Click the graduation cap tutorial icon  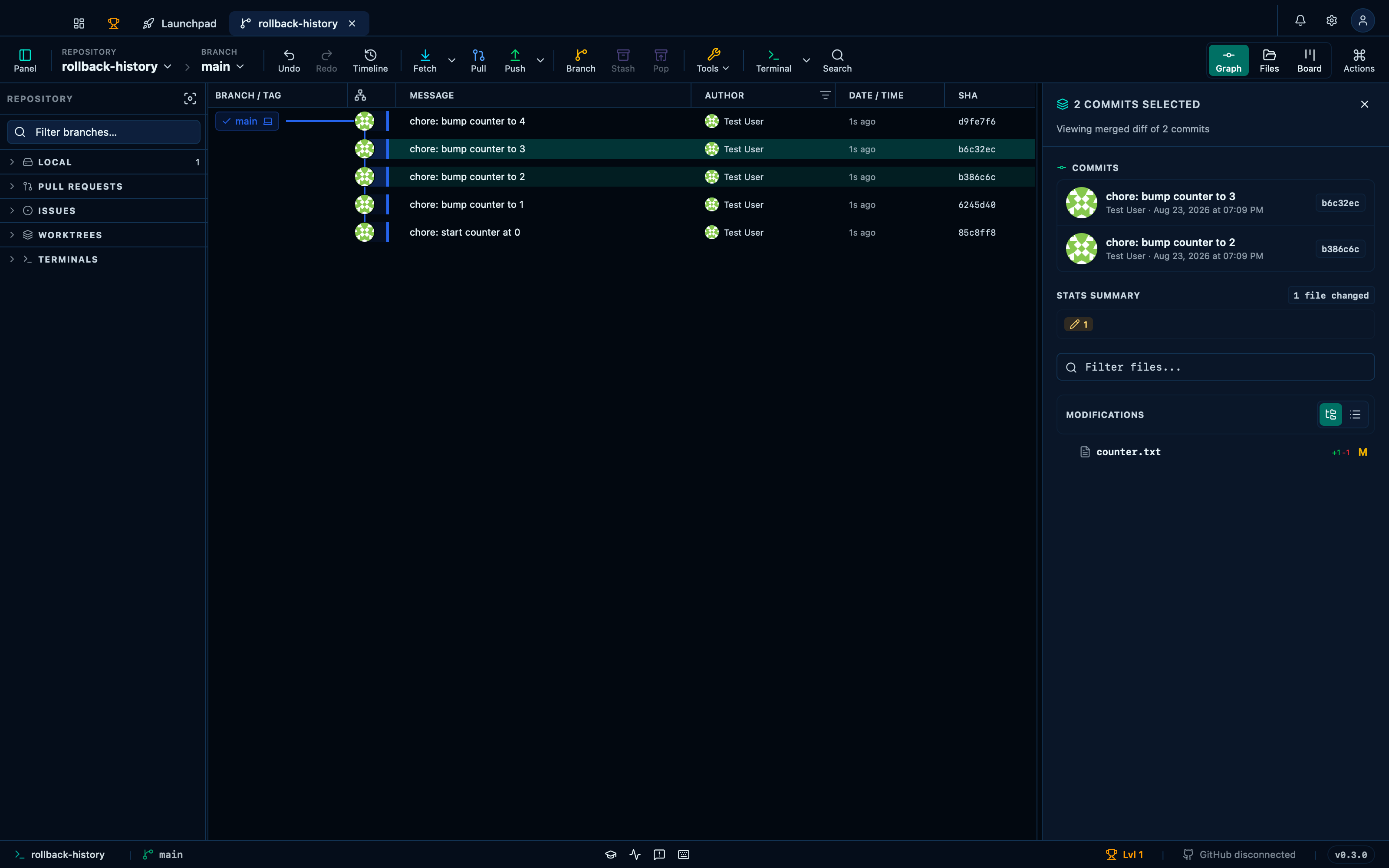point(611,854)
